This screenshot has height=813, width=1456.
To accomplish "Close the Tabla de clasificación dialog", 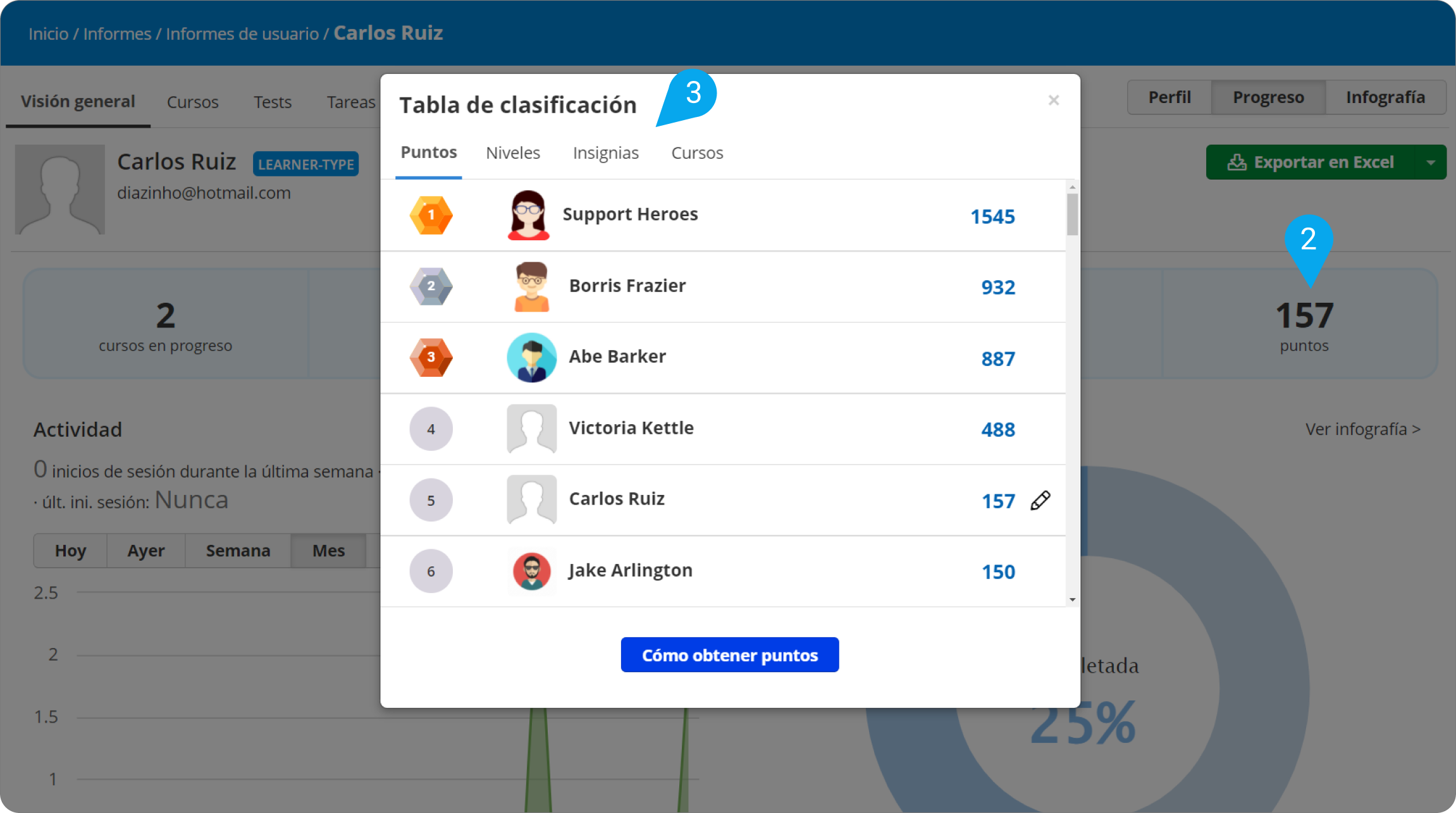I will point(1054,100).
